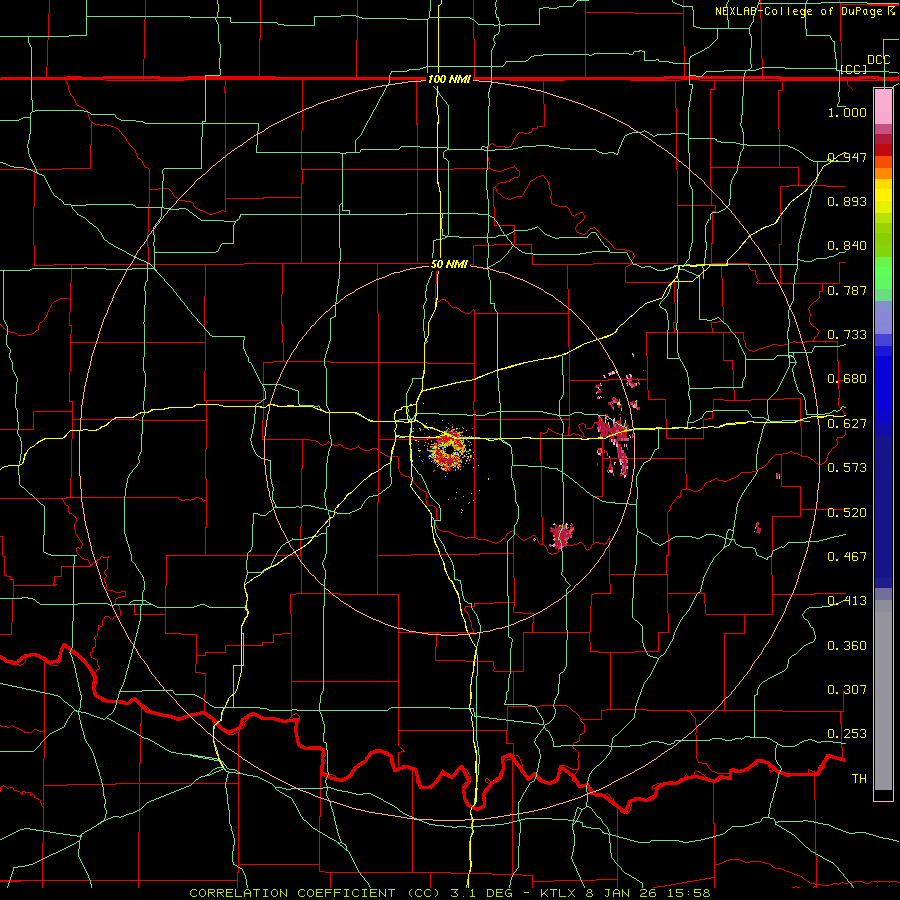Click the 0.467 value on color scale

[x=847, y=556]
